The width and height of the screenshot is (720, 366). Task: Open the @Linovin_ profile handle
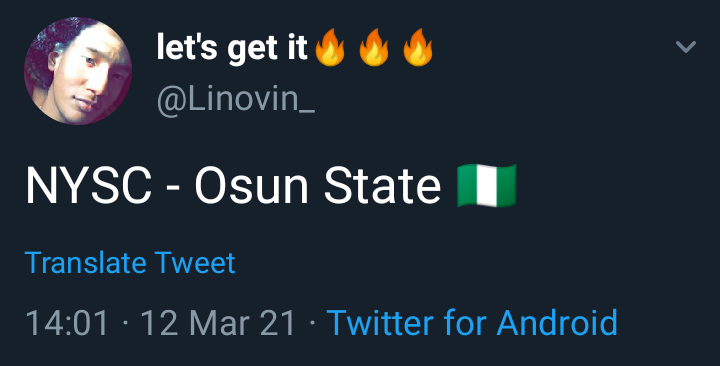click(x=236, y=100)
